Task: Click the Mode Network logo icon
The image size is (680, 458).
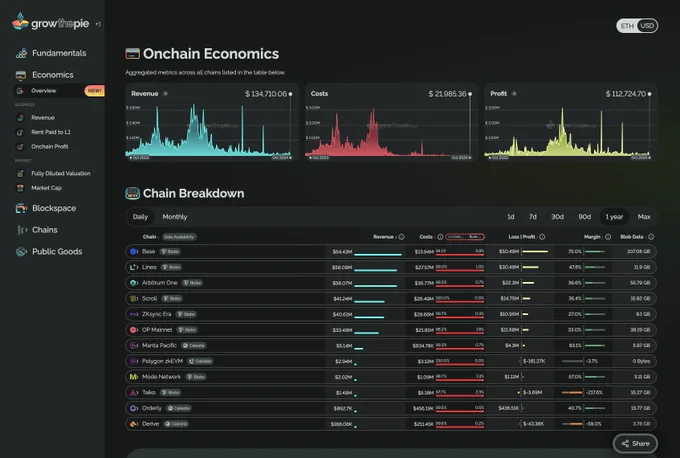Action: point(134,377)
